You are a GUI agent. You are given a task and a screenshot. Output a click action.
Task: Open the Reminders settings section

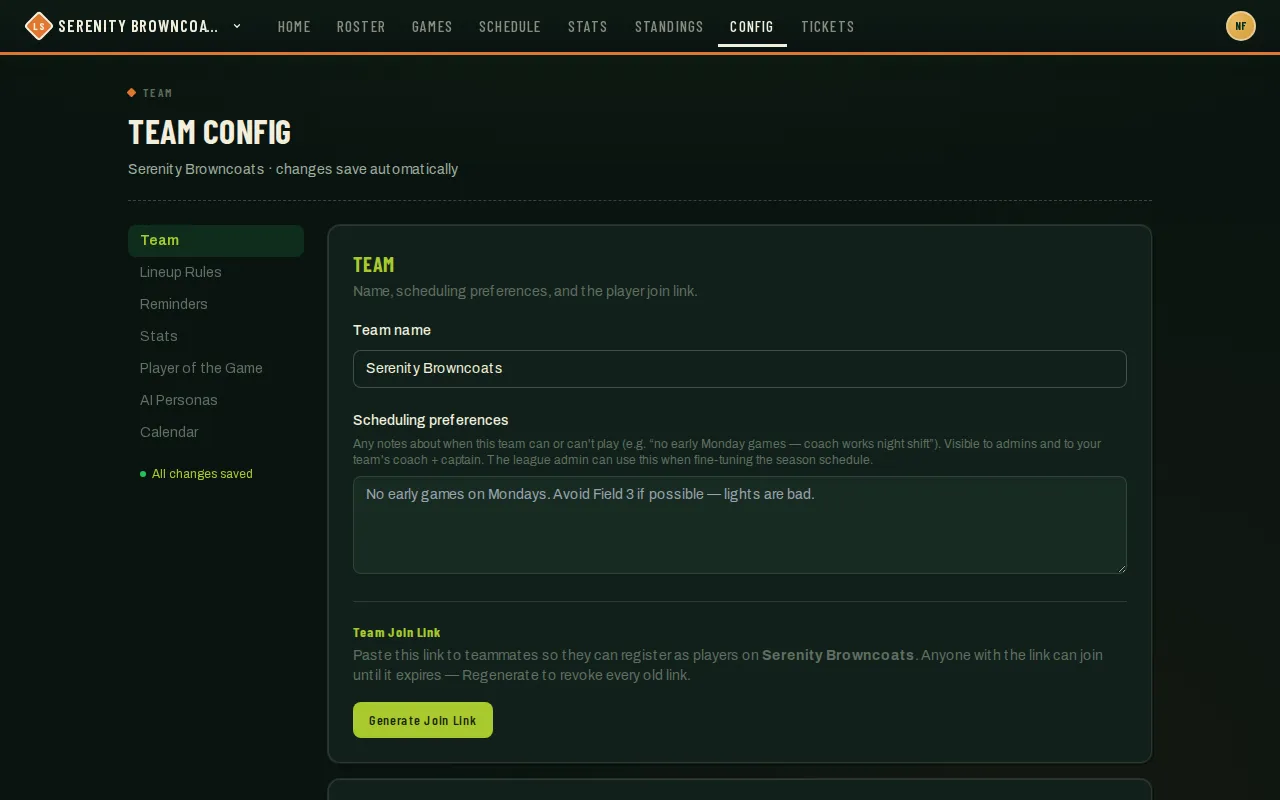(x=216, y=304)
